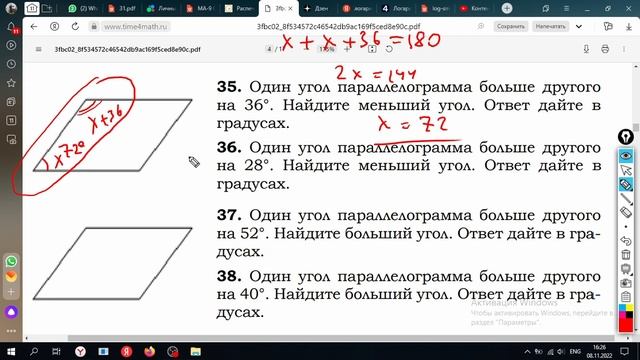The image size is (640, 360).
Task: Open browser downloads arrow icon
Action: (629, 27)
